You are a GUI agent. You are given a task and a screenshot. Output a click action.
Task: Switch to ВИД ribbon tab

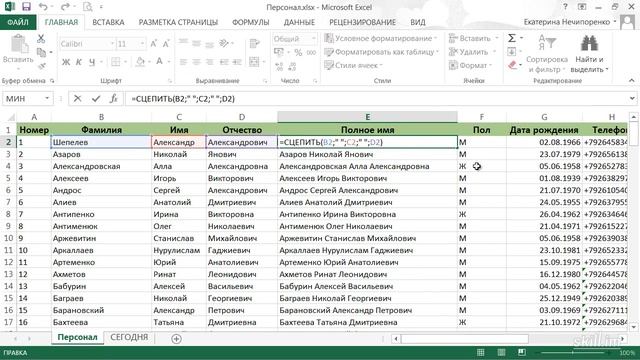(418, 22)
